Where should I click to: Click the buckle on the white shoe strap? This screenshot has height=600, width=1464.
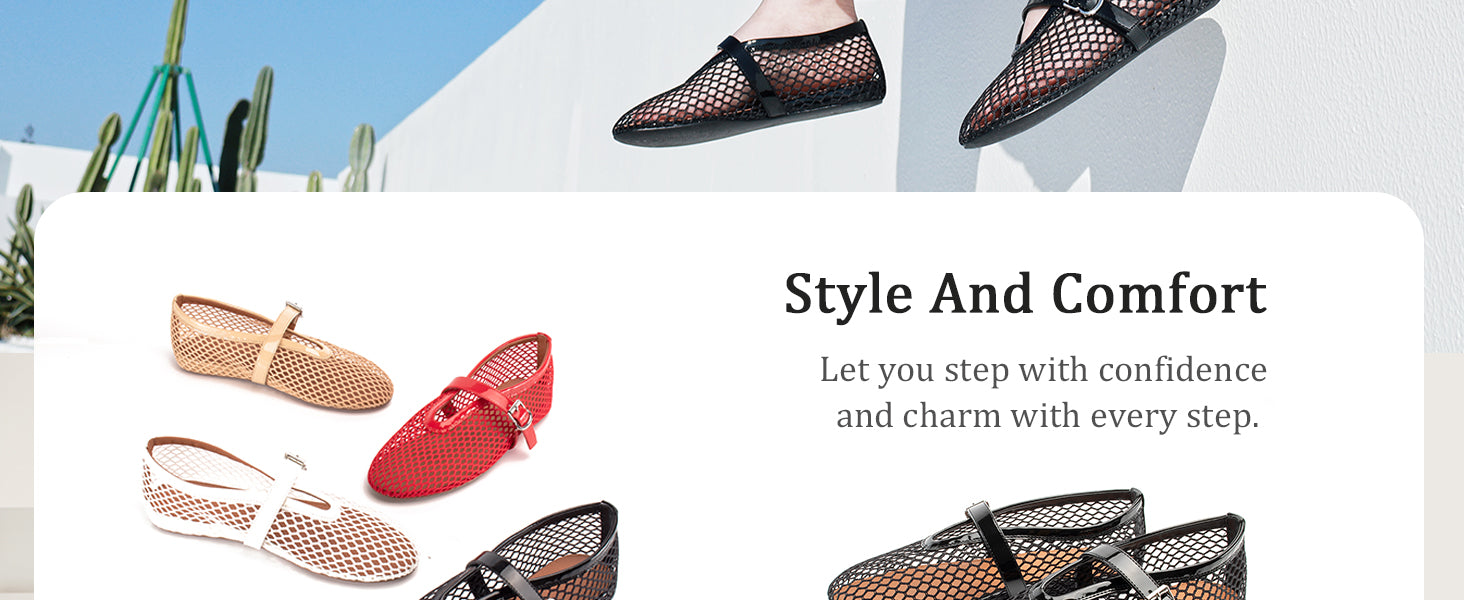point(296,461)
